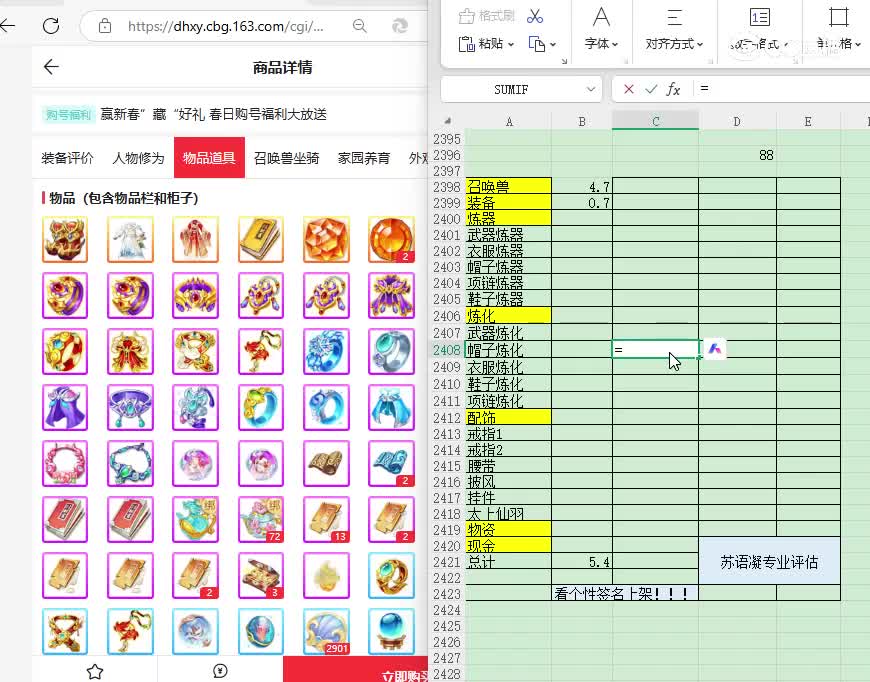Select the item with badge 72
The image size is (870, 682).
(x=261, y=519)
